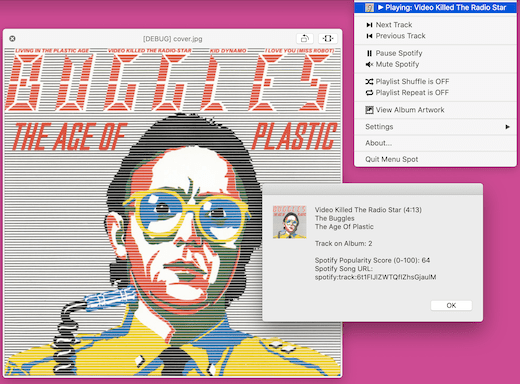Click the fit-to-window icon in the cover.jpg title bar
The width and height of the screenshot is (520, 384).
click(x=328, y=39)
